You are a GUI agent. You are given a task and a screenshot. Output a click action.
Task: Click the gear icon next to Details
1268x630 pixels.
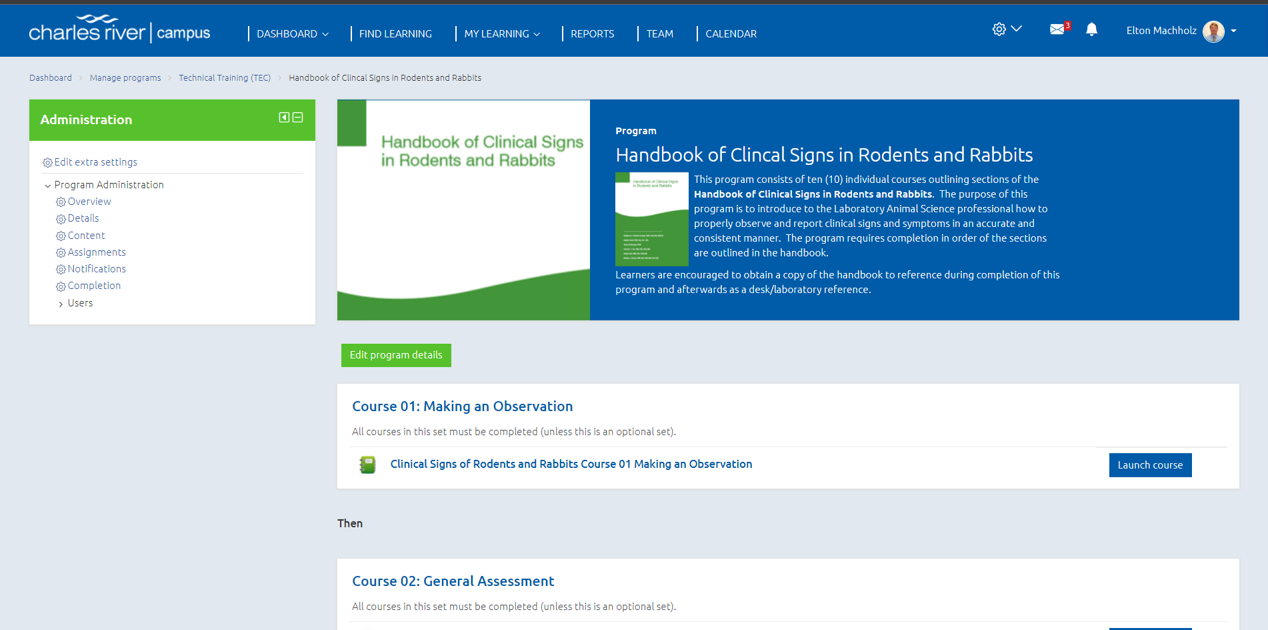[61, 219]
